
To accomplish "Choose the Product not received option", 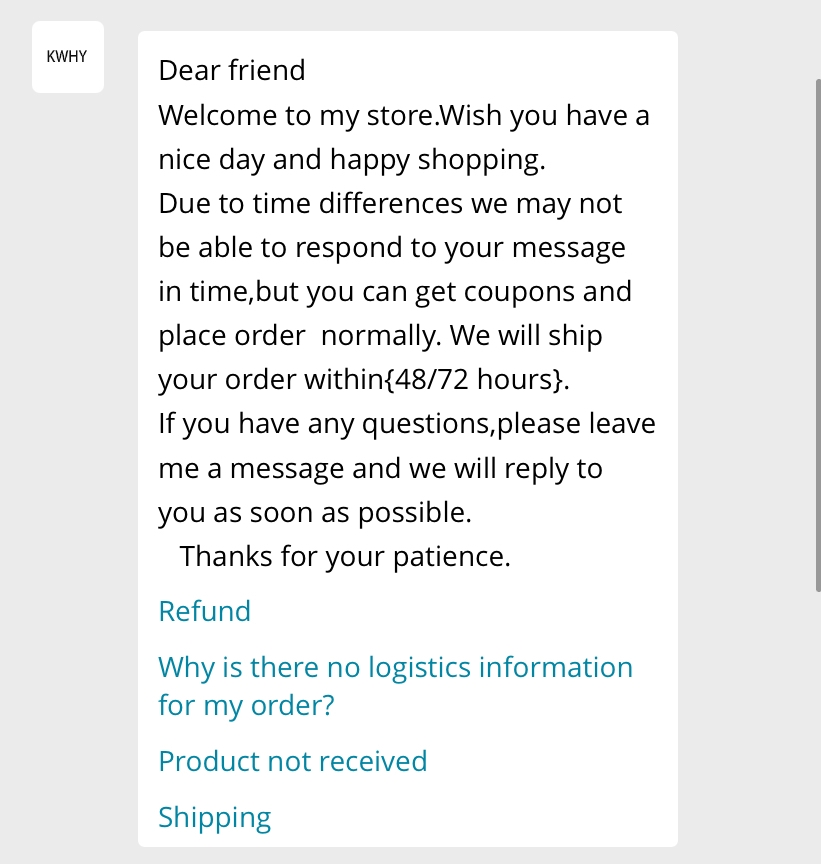I will 293,761.
